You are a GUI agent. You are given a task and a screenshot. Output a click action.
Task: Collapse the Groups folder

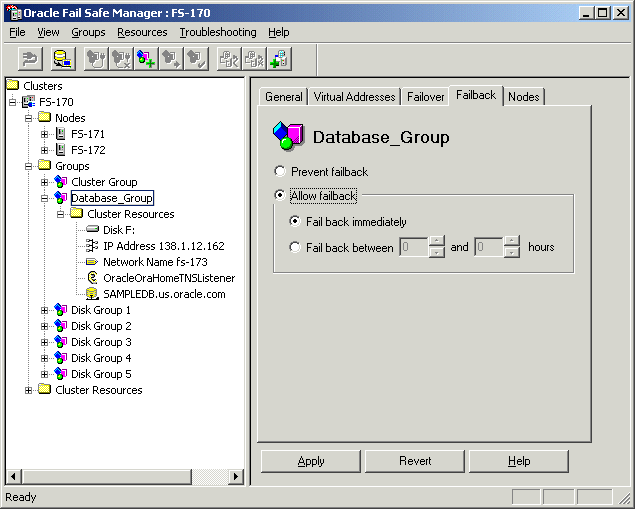pyautogui.click(x=28, y=166)
